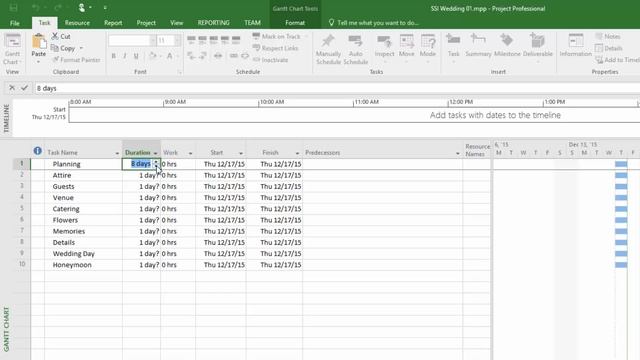Click the Paste icon in Clipboard group
This screenshot has width=640, height=360.
[39, 42]
